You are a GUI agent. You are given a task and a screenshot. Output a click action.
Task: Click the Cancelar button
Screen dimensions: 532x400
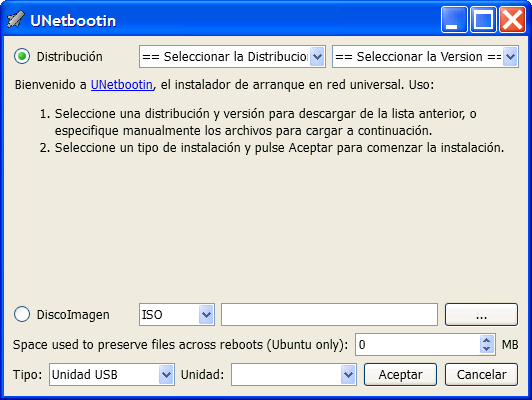coord(481,375)
